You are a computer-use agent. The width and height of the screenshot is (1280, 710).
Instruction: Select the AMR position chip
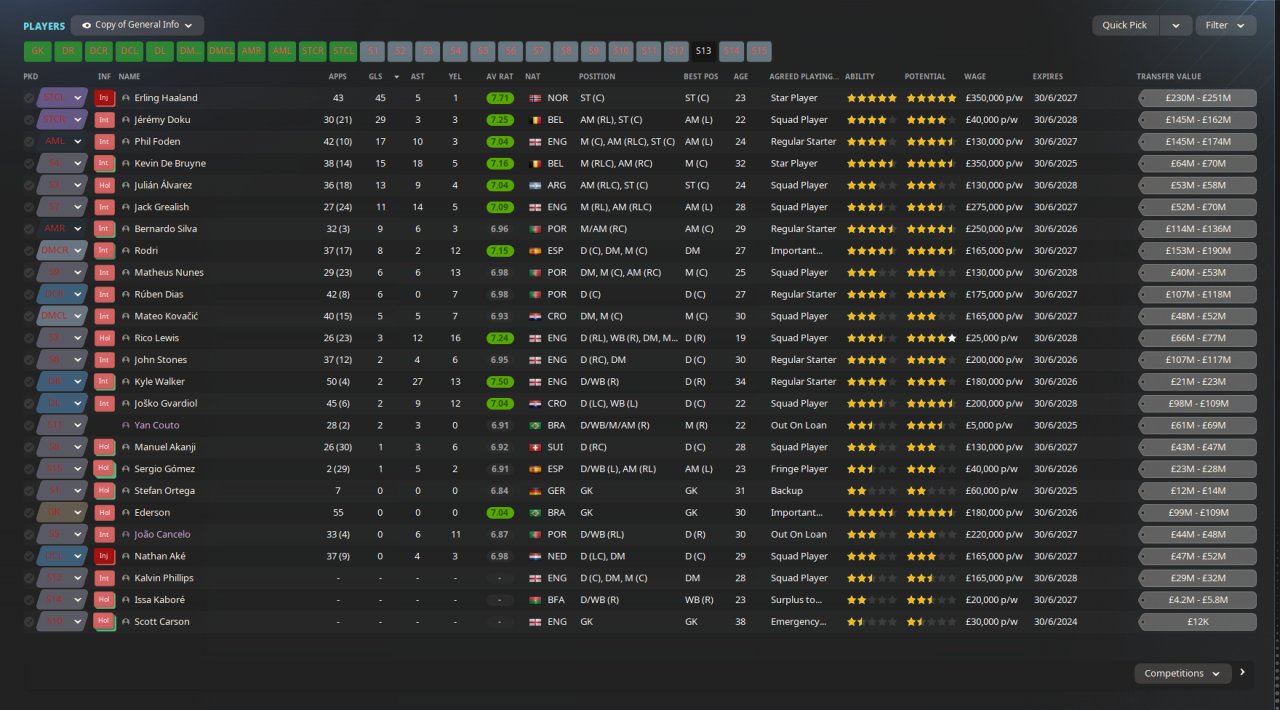(251, 51)
